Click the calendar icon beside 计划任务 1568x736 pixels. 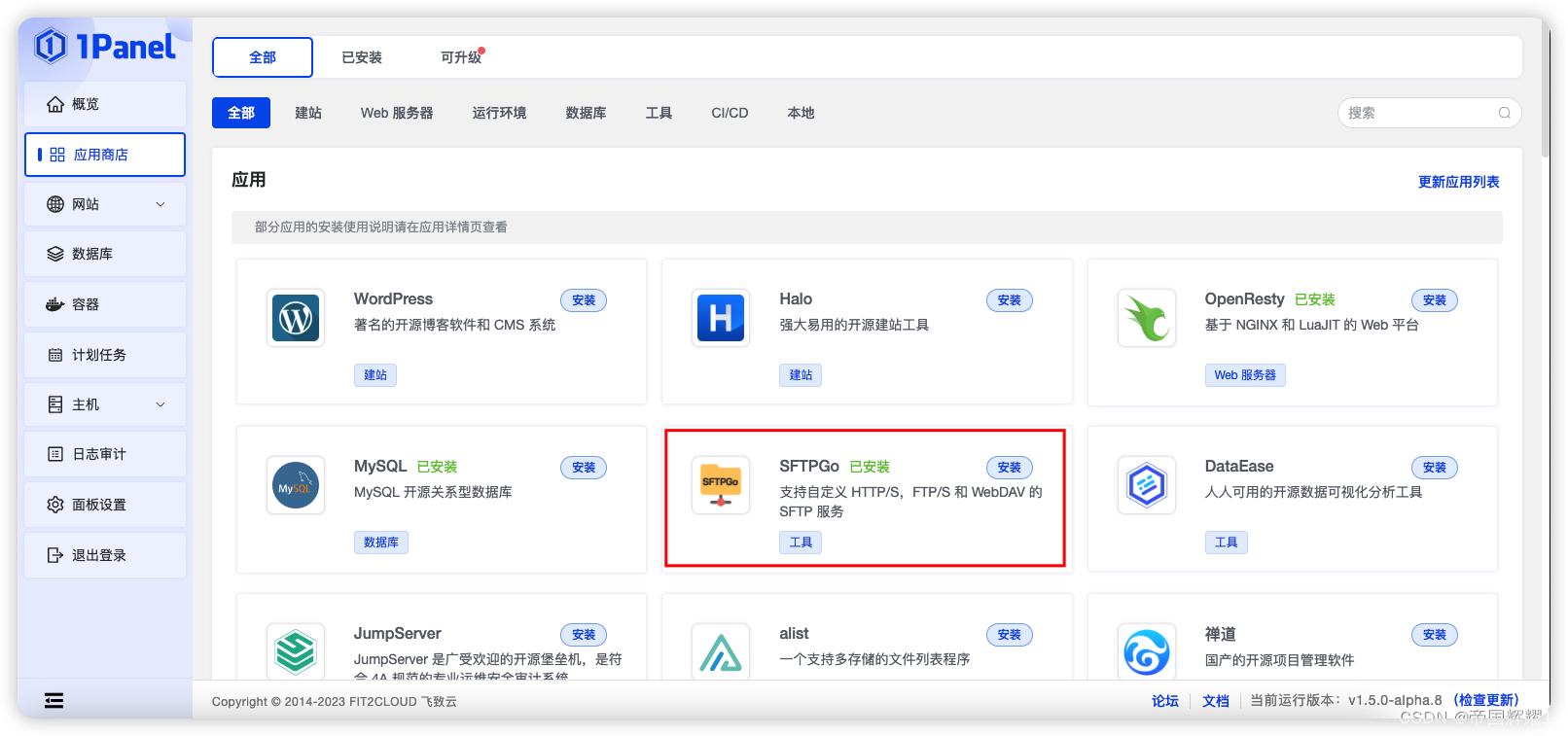click(x=55, y=355)
